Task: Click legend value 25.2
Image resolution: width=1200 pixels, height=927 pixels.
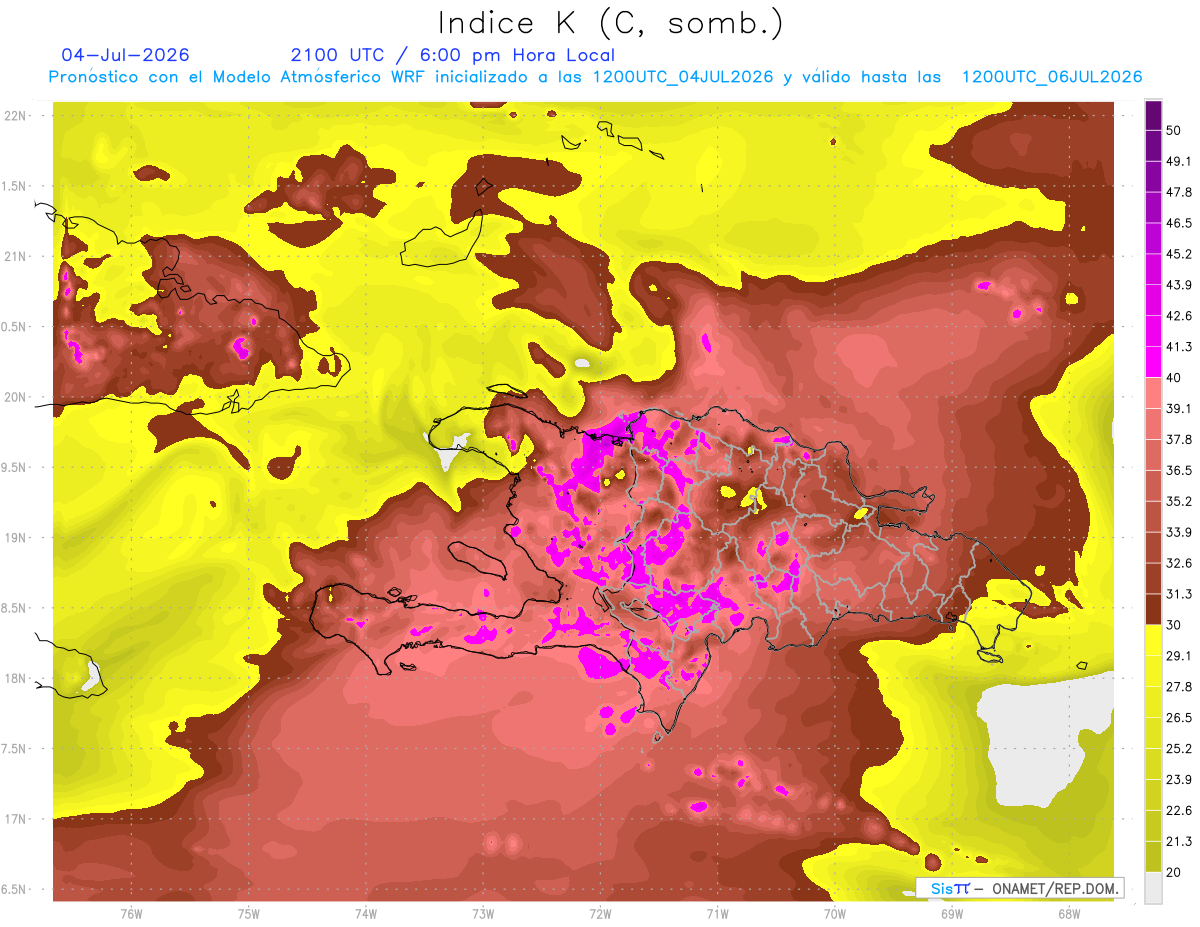Action: 1179,748
